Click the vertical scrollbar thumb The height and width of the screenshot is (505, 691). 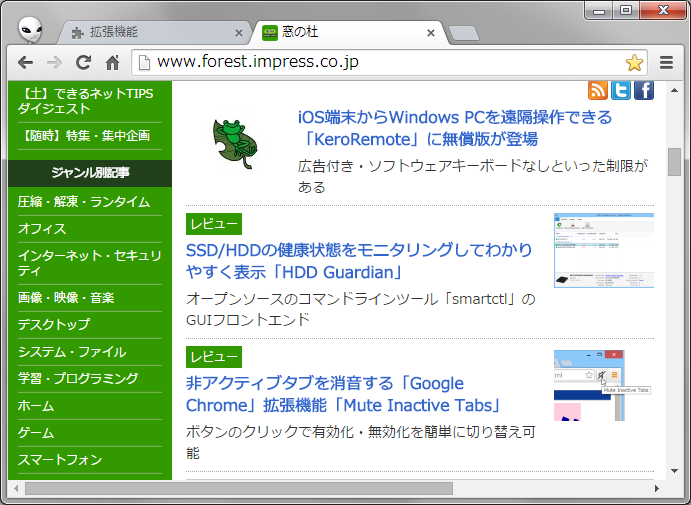point(674,162)
